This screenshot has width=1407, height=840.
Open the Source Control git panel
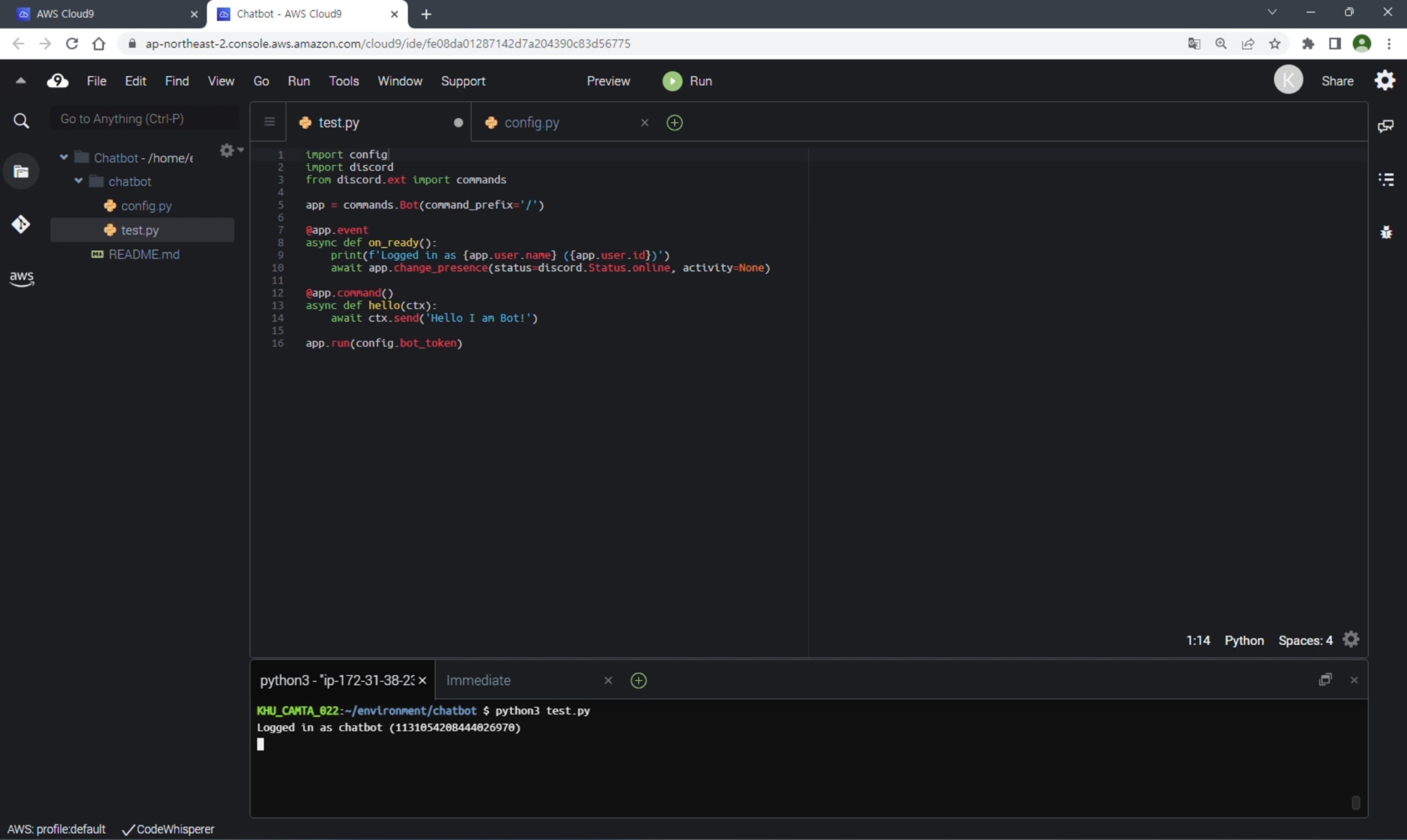pos(21,224)
